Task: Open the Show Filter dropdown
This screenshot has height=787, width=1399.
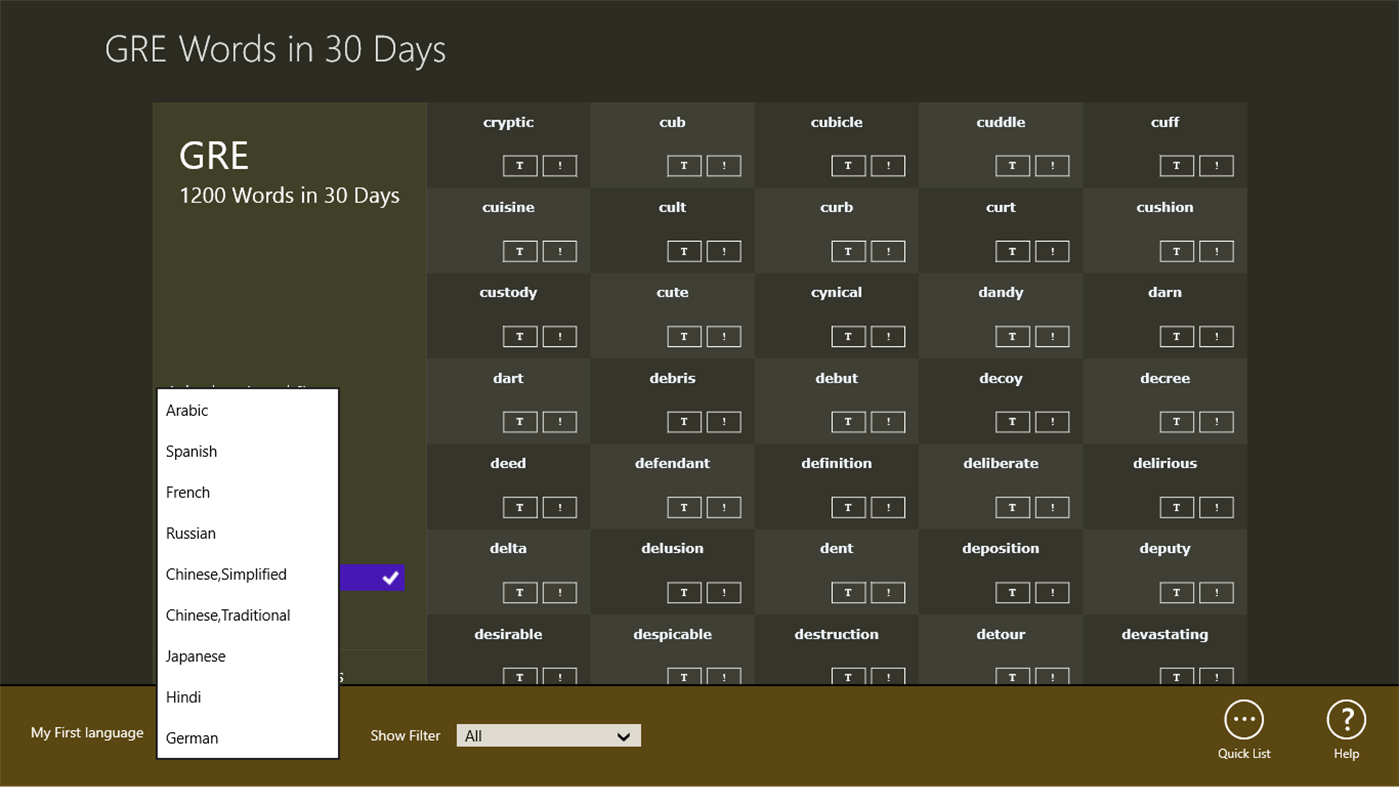Action: 548,735
